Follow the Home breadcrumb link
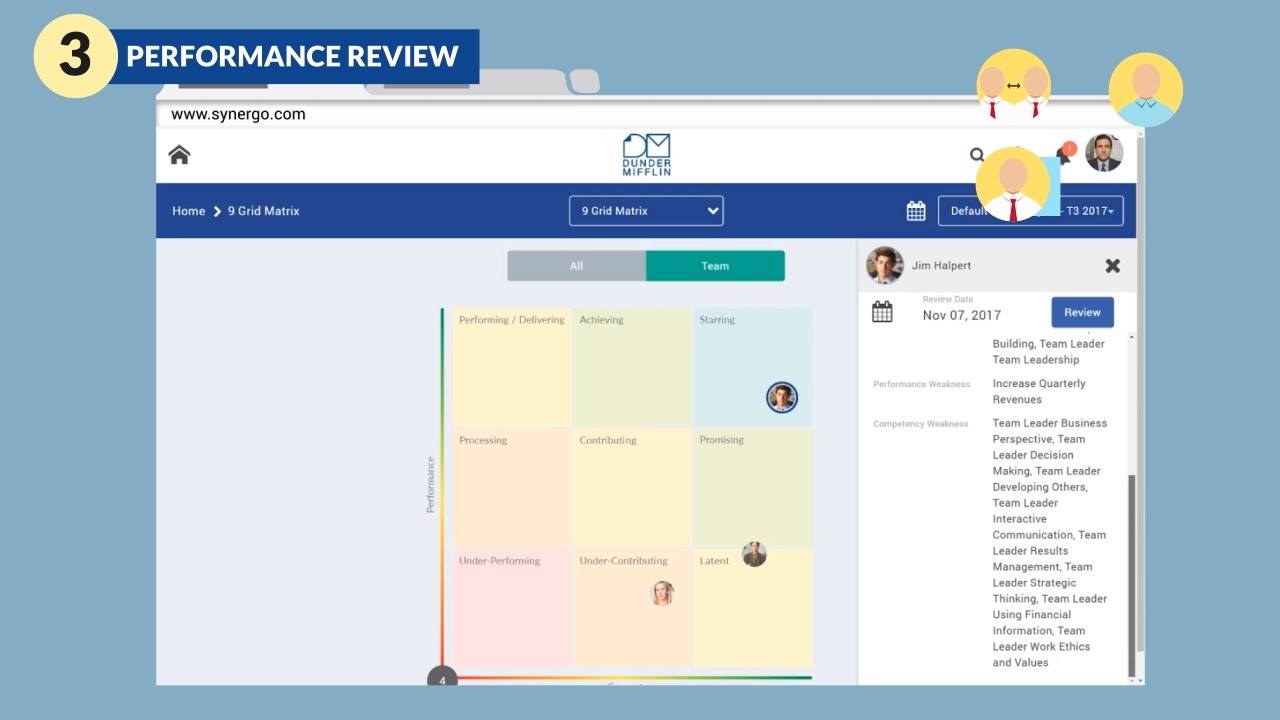 pos(188,211)
